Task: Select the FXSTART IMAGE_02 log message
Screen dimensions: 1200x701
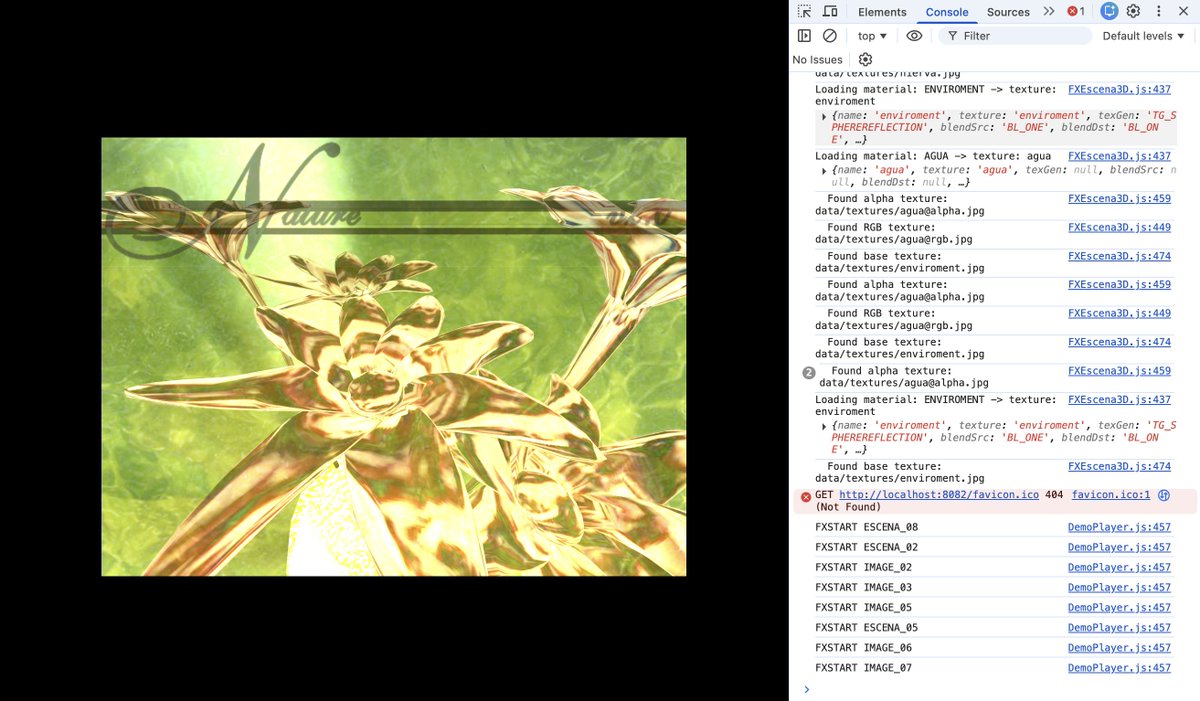Action: 863,567
